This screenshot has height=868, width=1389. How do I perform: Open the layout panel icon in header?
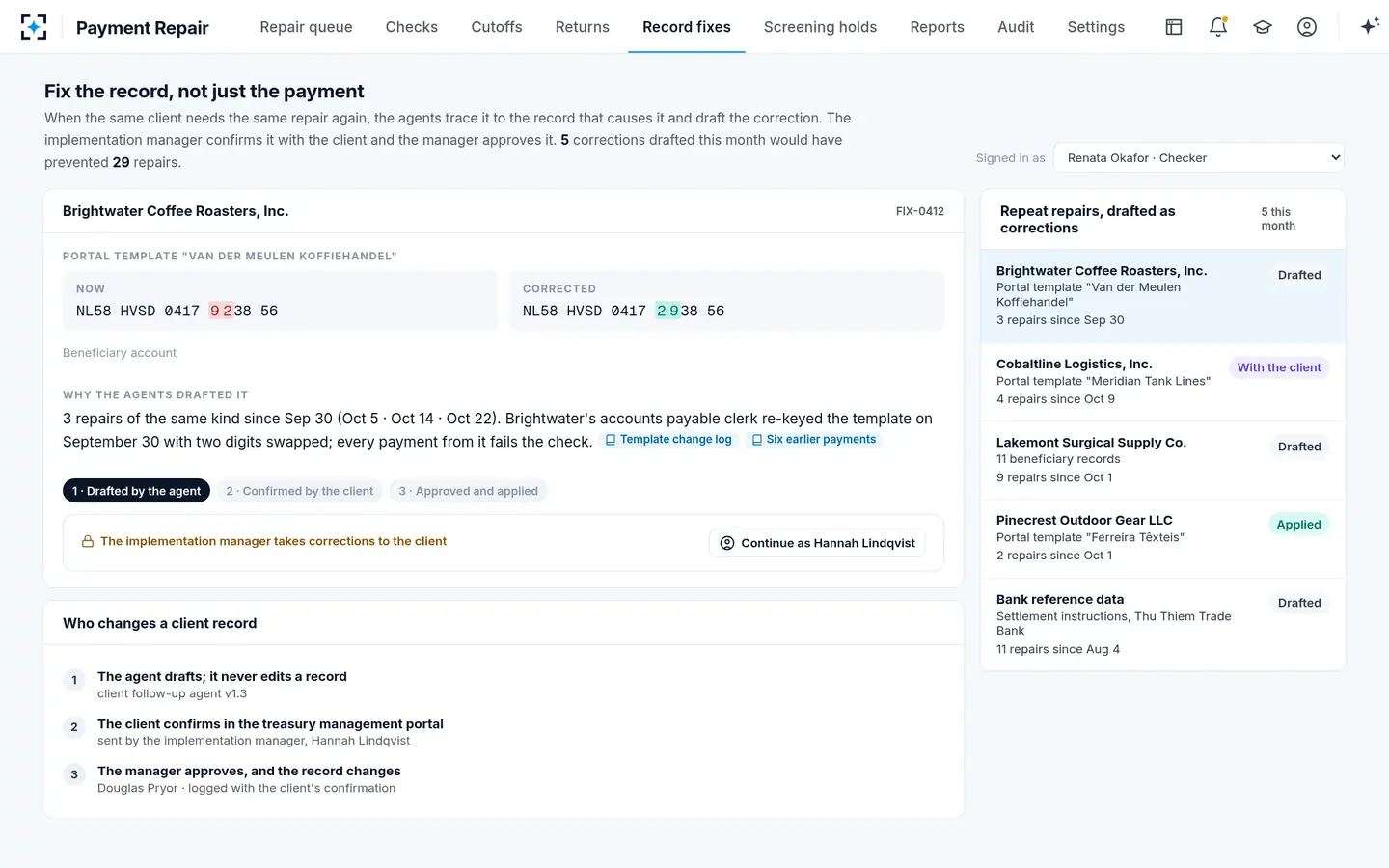coord(1174,27)
